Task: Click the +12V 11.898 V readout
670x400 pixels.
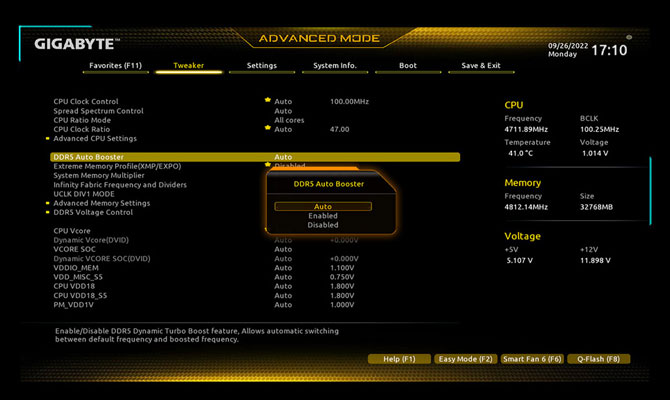Action: tap(595, 261)
